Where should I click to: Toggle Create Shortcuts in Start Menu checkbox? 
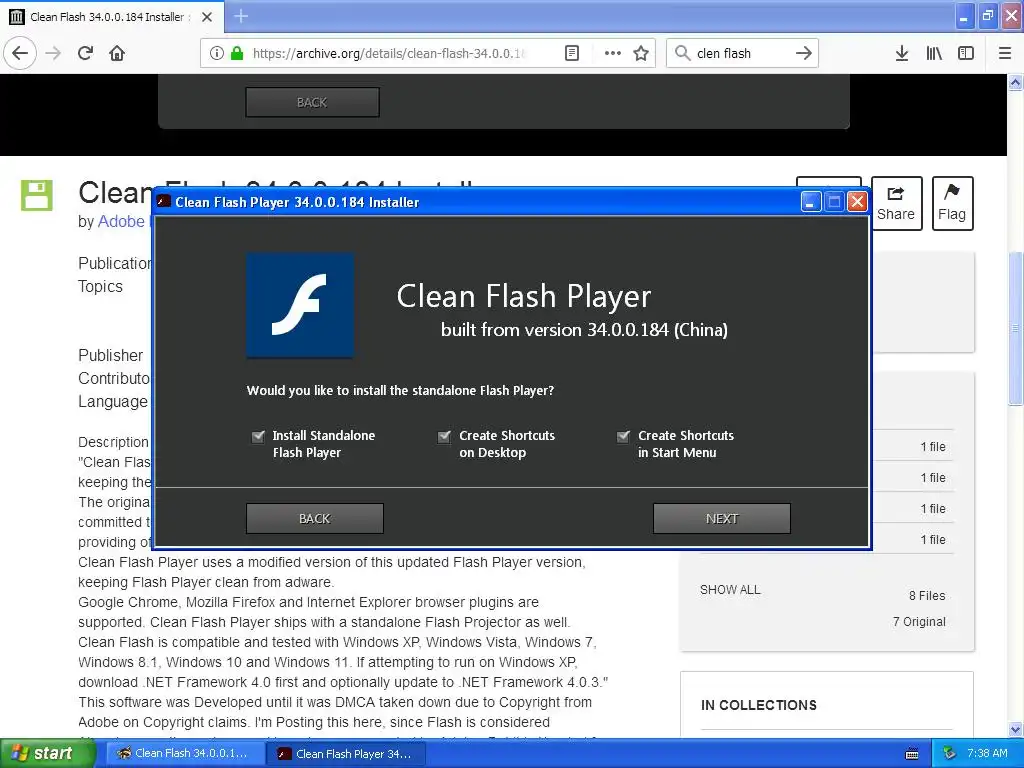(624, 436)
